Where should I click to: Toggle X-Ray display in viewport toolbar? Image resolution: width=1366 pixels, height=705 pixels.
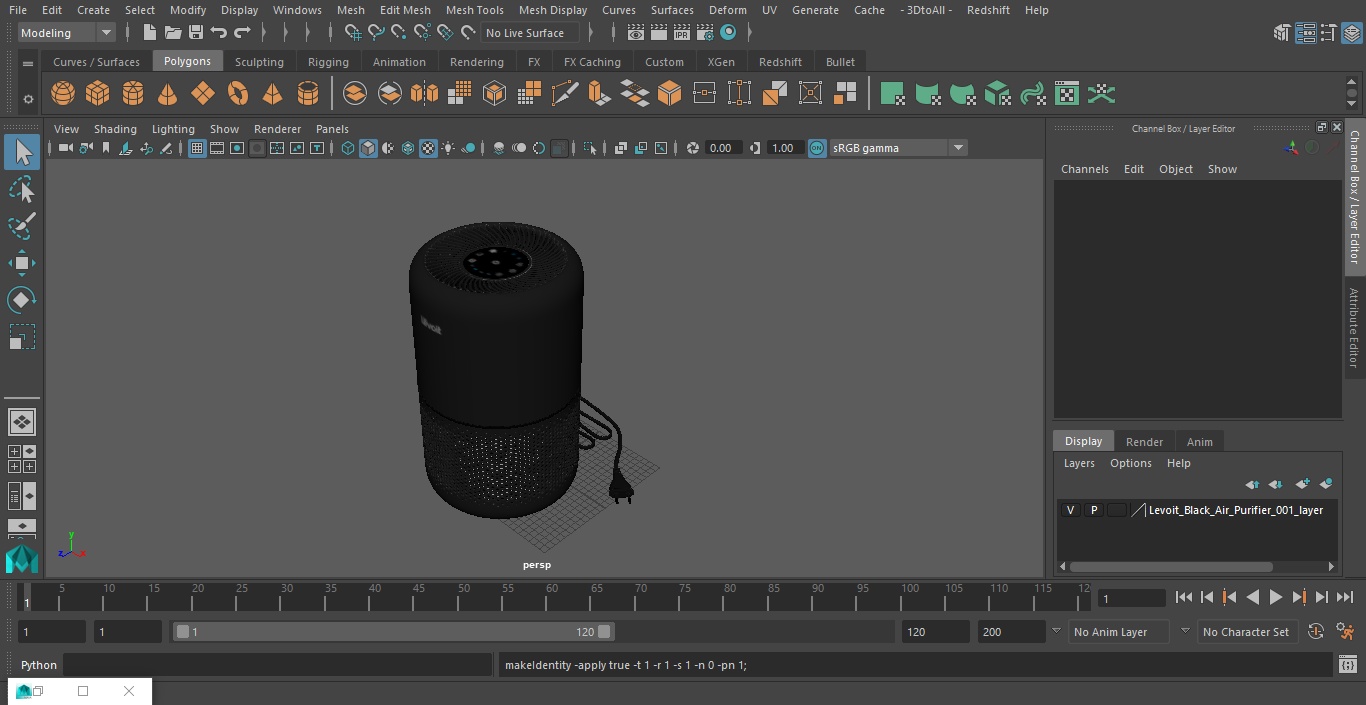(621, 148)
